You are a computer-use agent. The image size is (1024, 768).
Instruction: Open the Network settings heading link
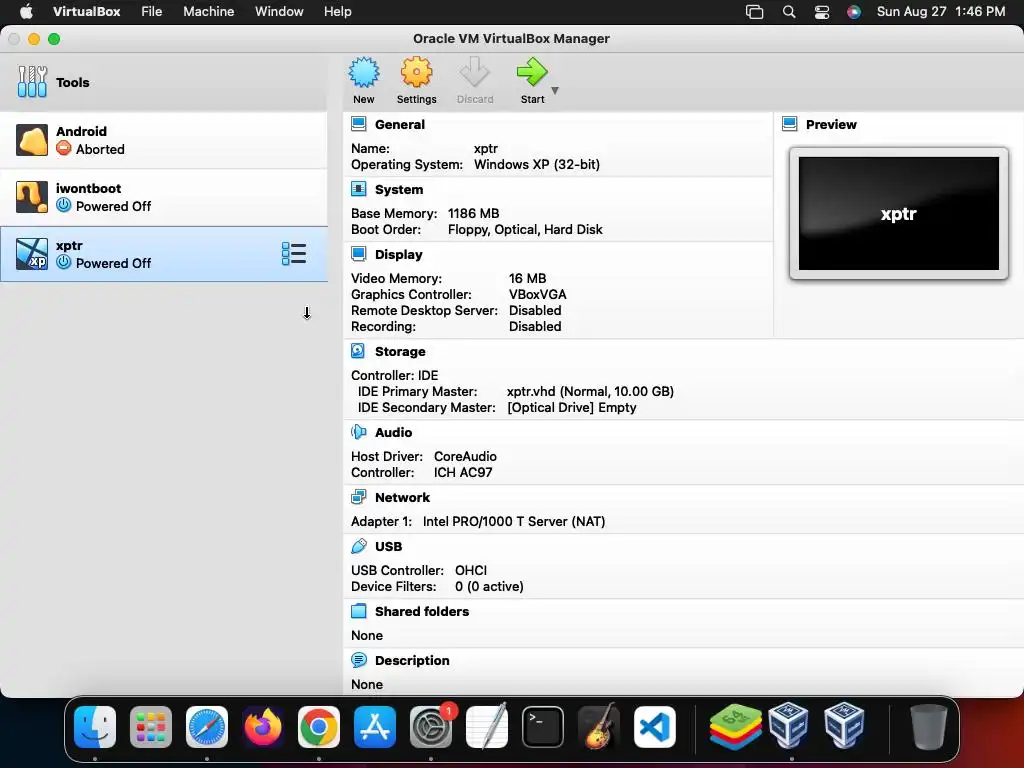(402, 497)
